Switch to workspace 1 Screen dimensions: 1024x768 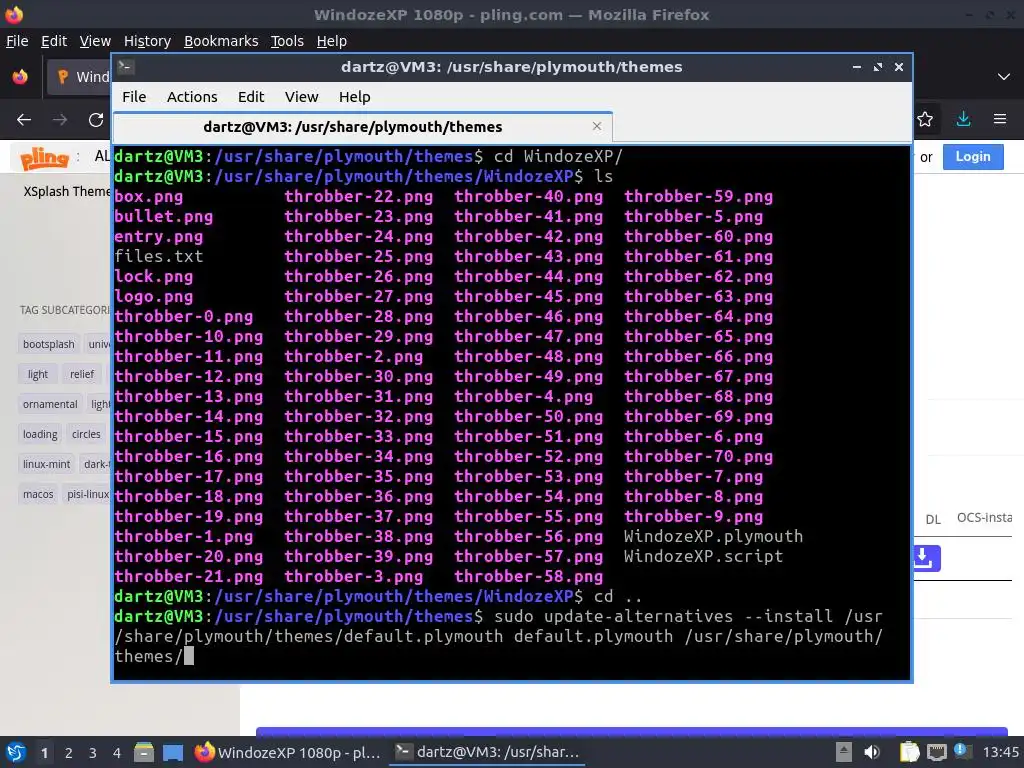pos(44,753)
